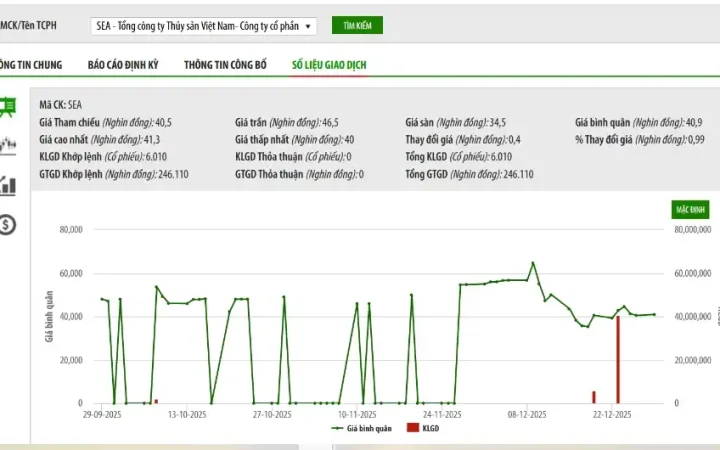Click the MCK/Tên TCPH field label
Screen dimensions: 720x450
[x=28, y=25]
